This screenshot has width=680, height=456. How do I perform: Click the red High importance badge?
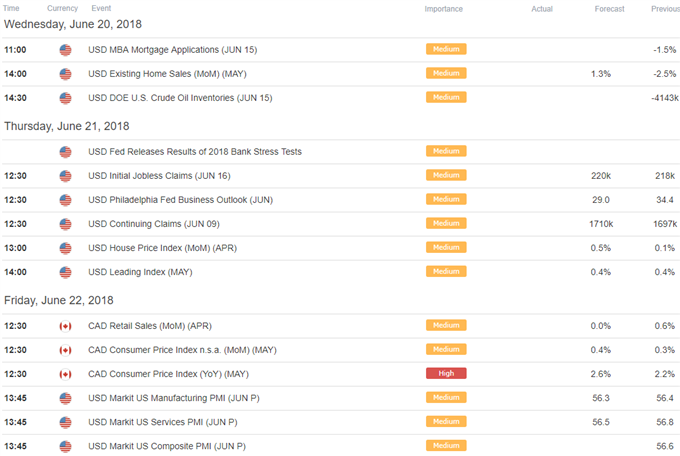click(446, 373)
